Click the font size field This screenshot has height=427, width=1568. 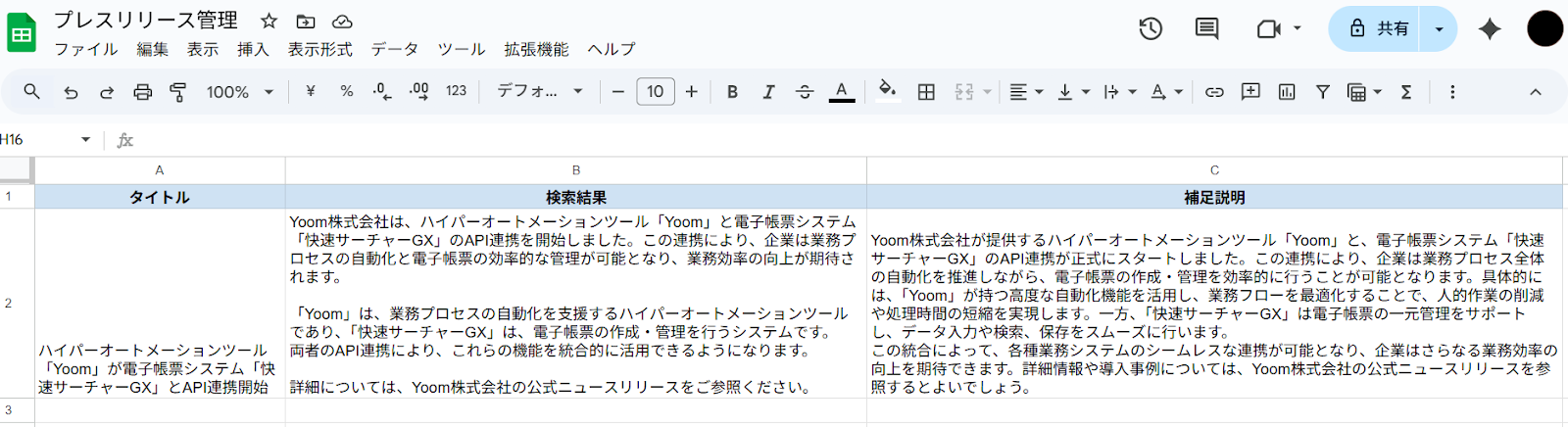point(656,91)
